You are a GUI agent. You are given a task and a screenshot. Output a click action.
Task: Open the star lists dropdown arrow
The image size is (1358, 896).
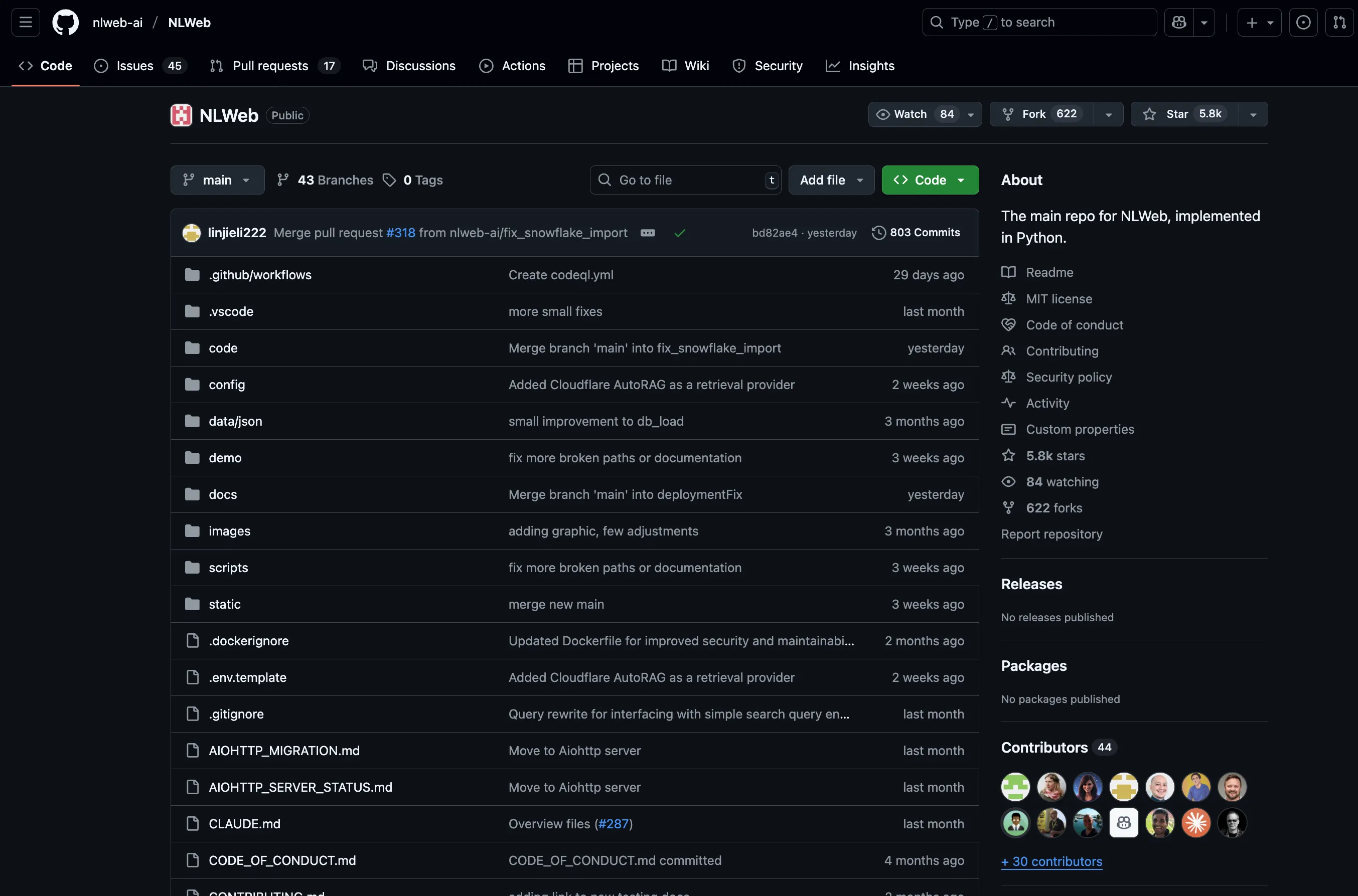point(1253,114)
